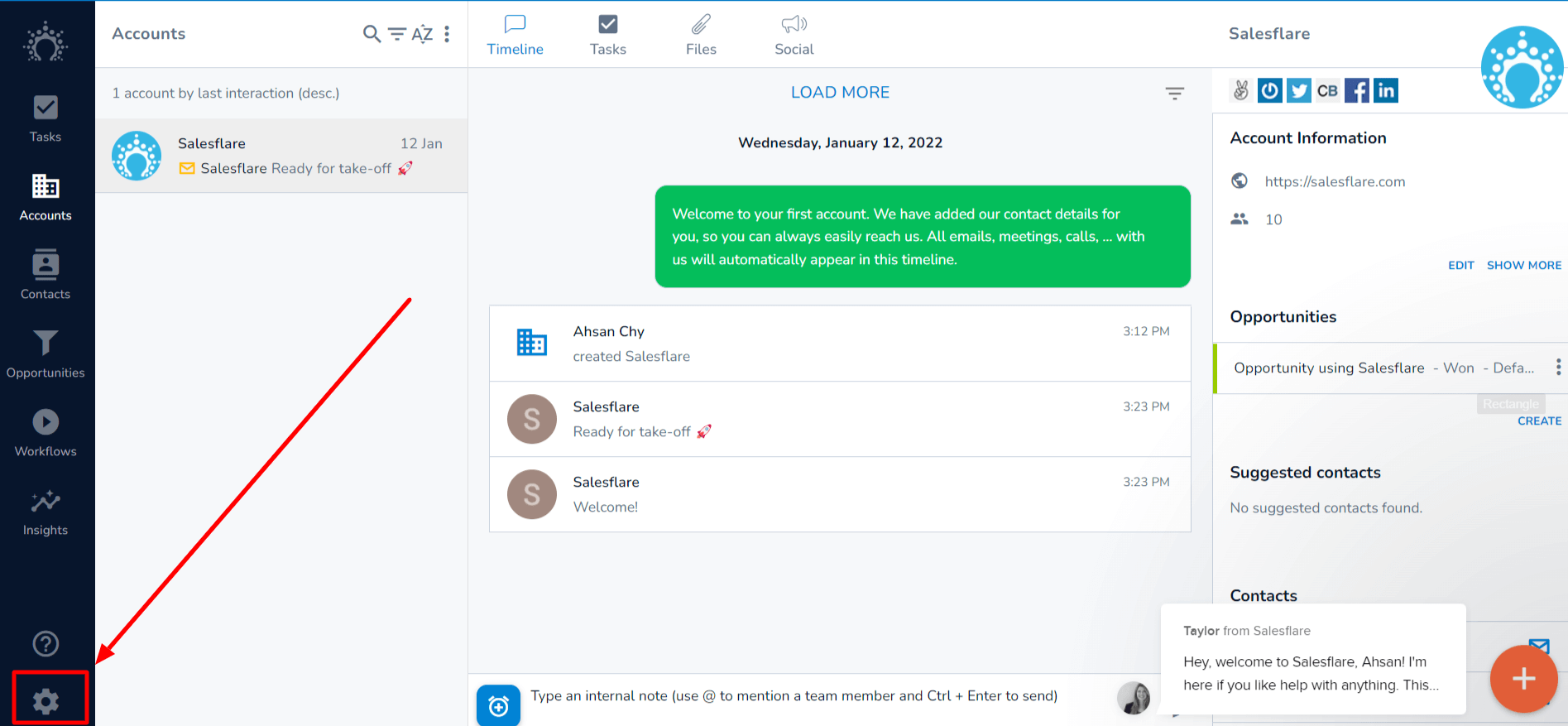Click EDIT account information
The image size is (1568, 726).
(1461, 265)
